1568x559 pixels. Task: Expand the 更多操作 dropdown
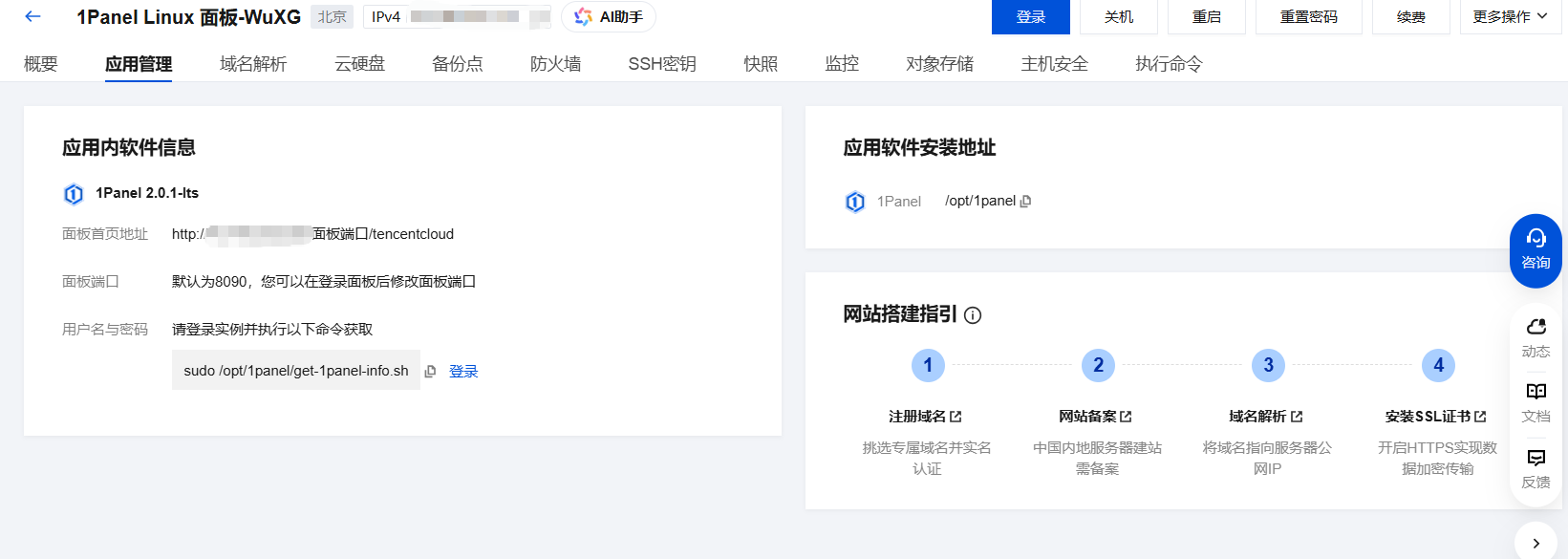tap(1510, 17)
